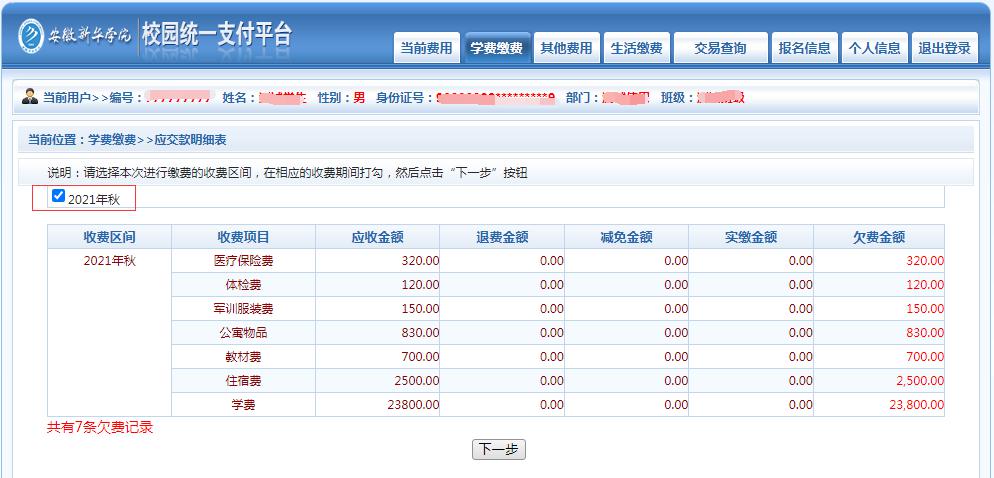Viewport: 994px width, 478px height.
Task: Click 退出登录 to log out
Action: tap(944, 48)
